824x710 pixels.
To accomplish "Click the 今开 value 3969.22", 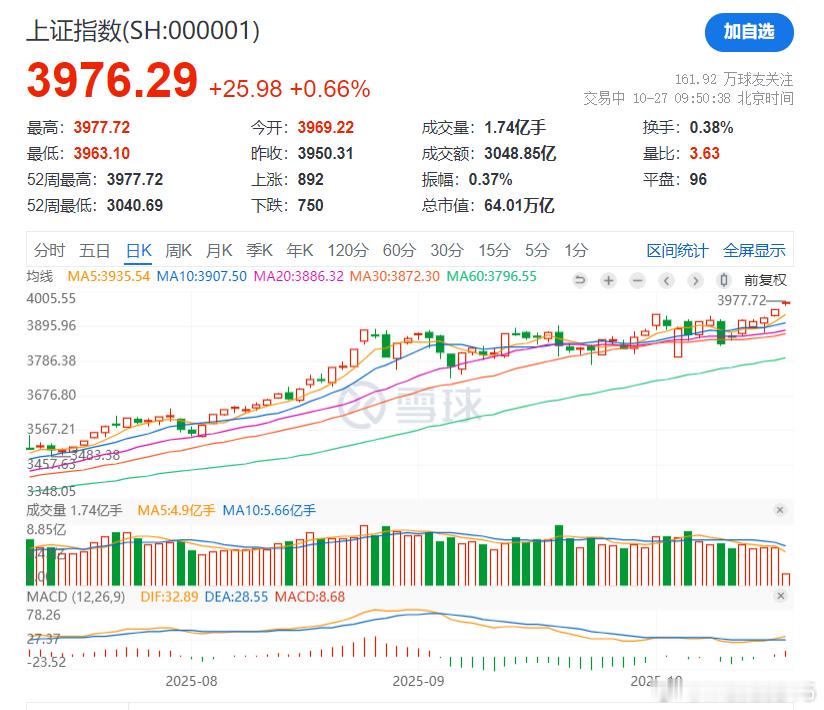I will 326,127.
